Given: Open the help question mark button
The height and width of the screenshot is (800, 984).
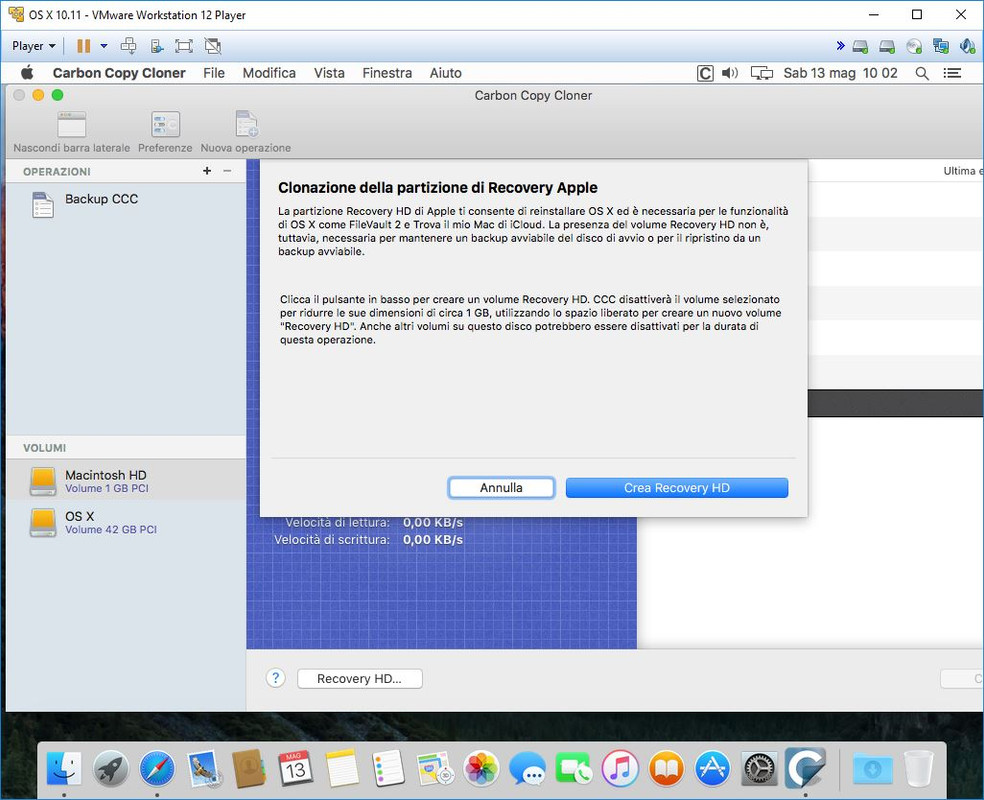Looking at the screenshot, I should [x=275, y=678].
